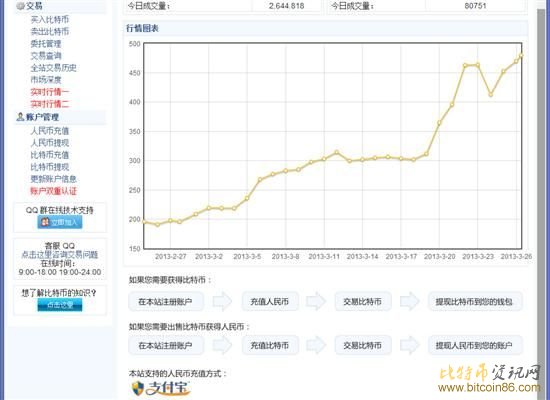Select the red 实时行情一 link

point(49,92)
